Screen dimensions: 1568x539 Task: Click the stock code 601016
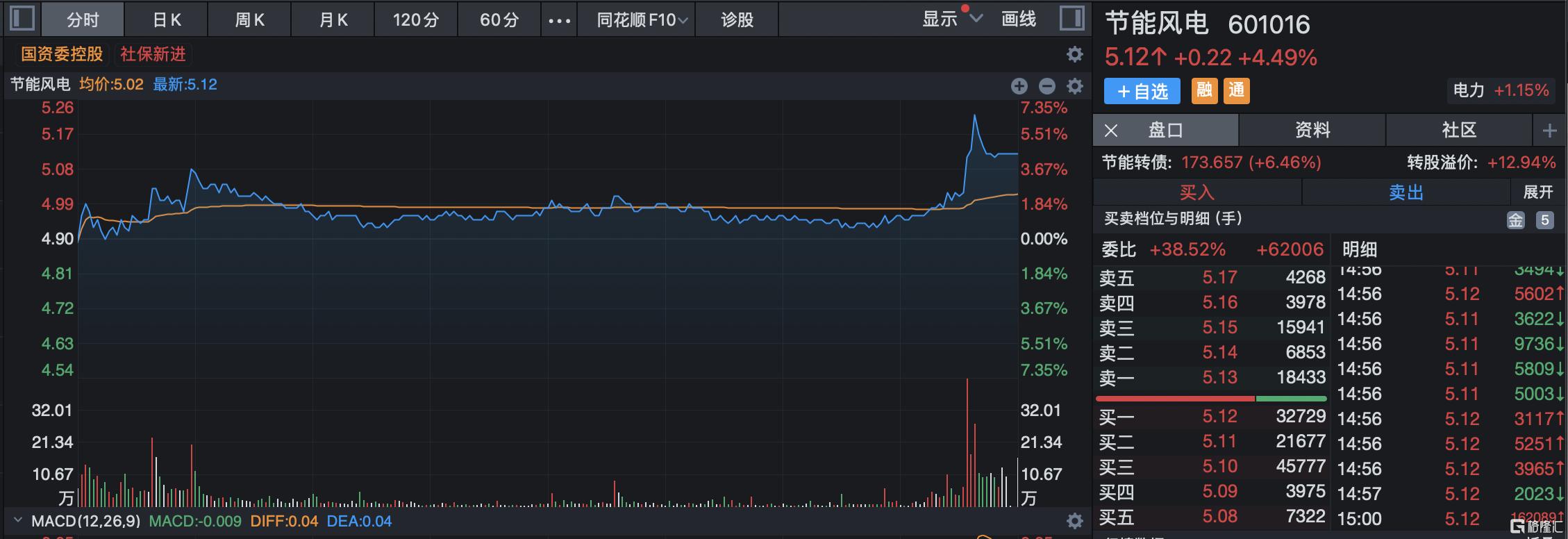point(1269,25)
